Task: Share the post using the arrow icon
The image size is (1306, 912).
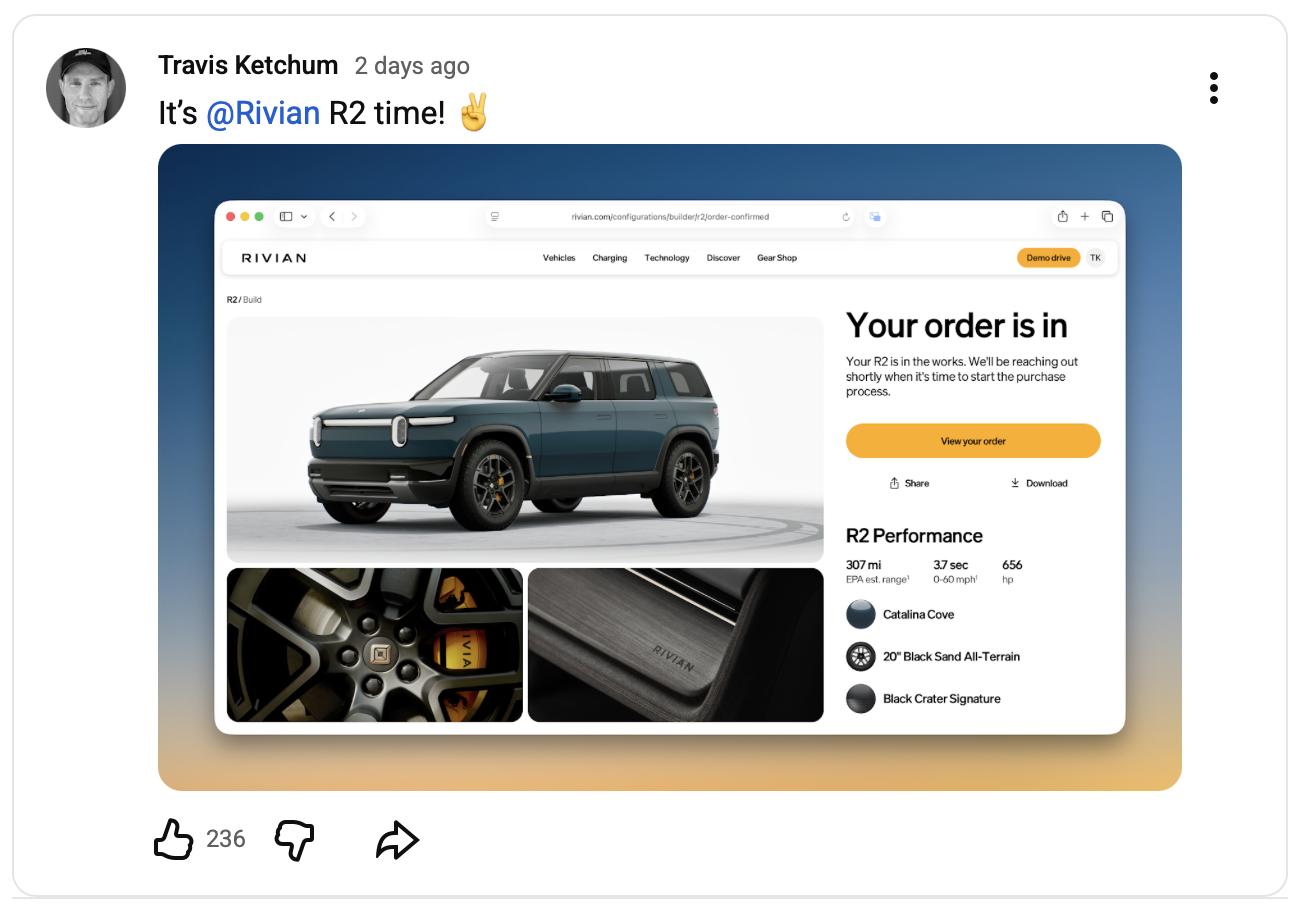Action: [x=397, y=840]
